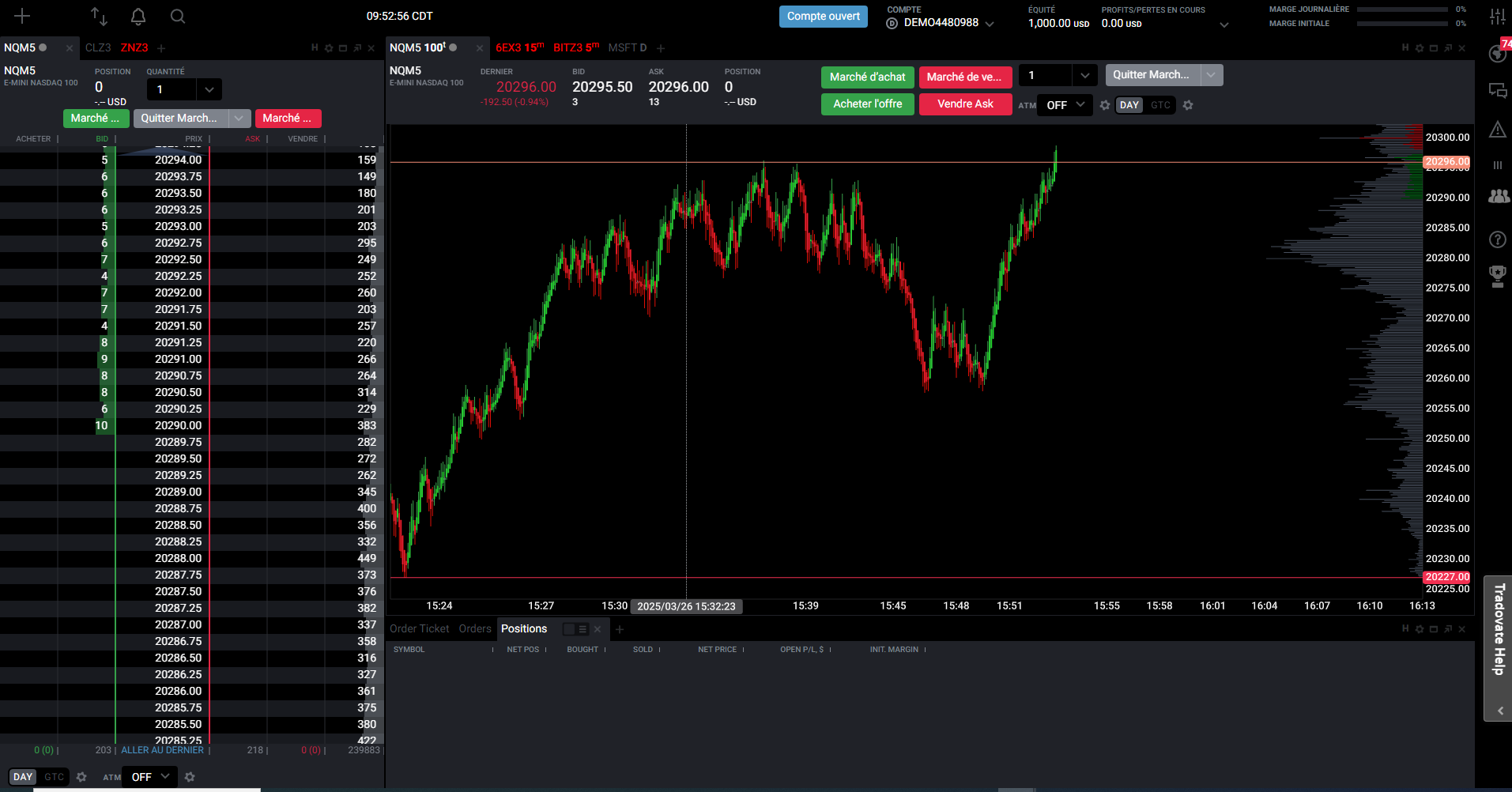Expand the DEMO4480988 account dropdown

990,24
